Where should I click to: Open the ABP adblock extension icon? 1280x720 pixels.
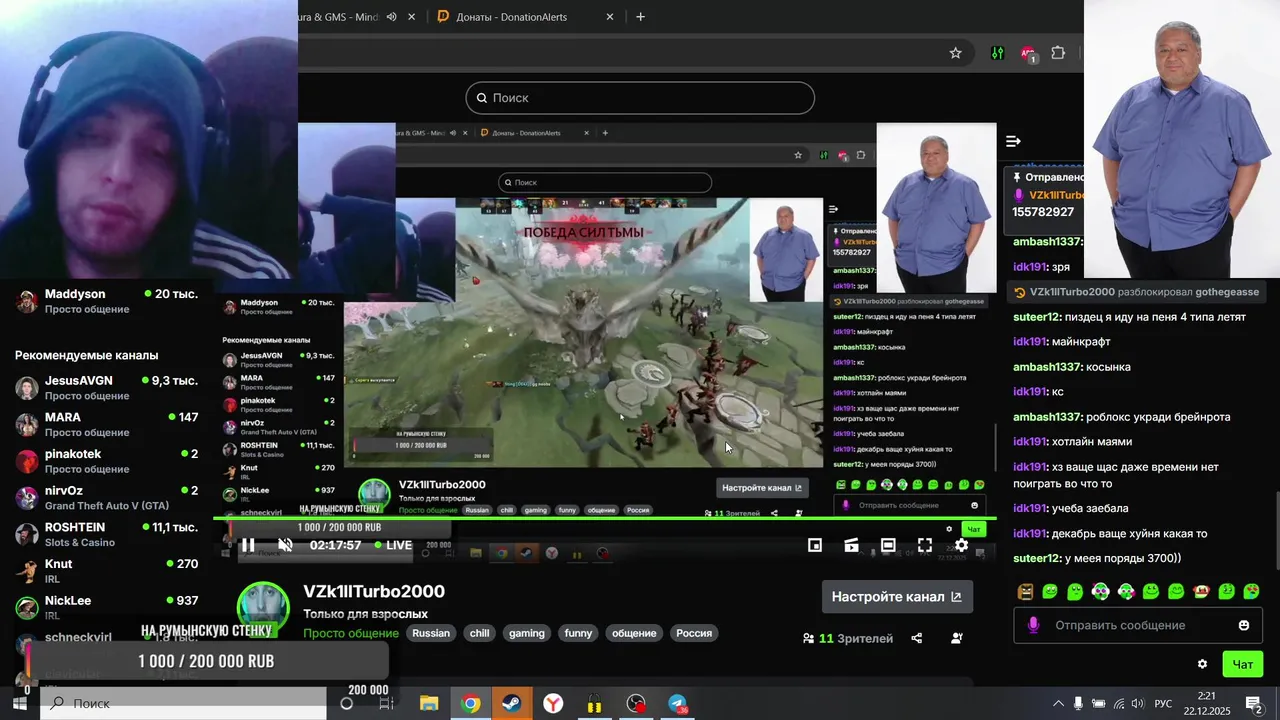pos(1028,53)
